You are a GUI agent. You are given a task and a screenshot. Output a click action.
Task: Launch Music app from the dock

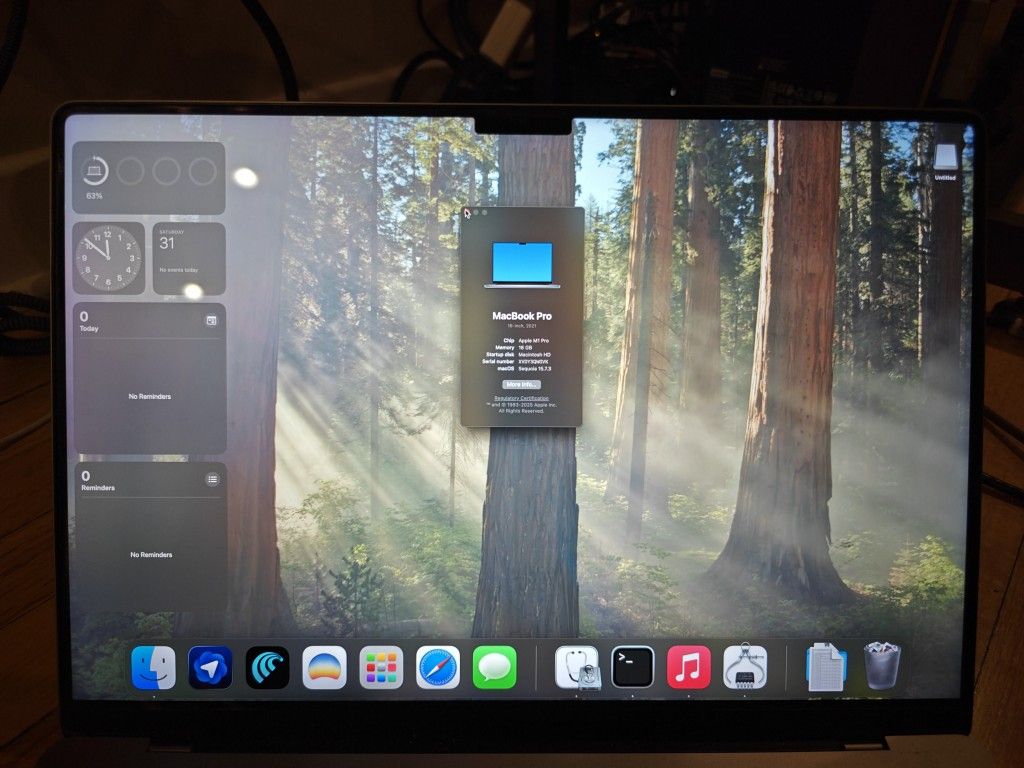tap(688, 667)
